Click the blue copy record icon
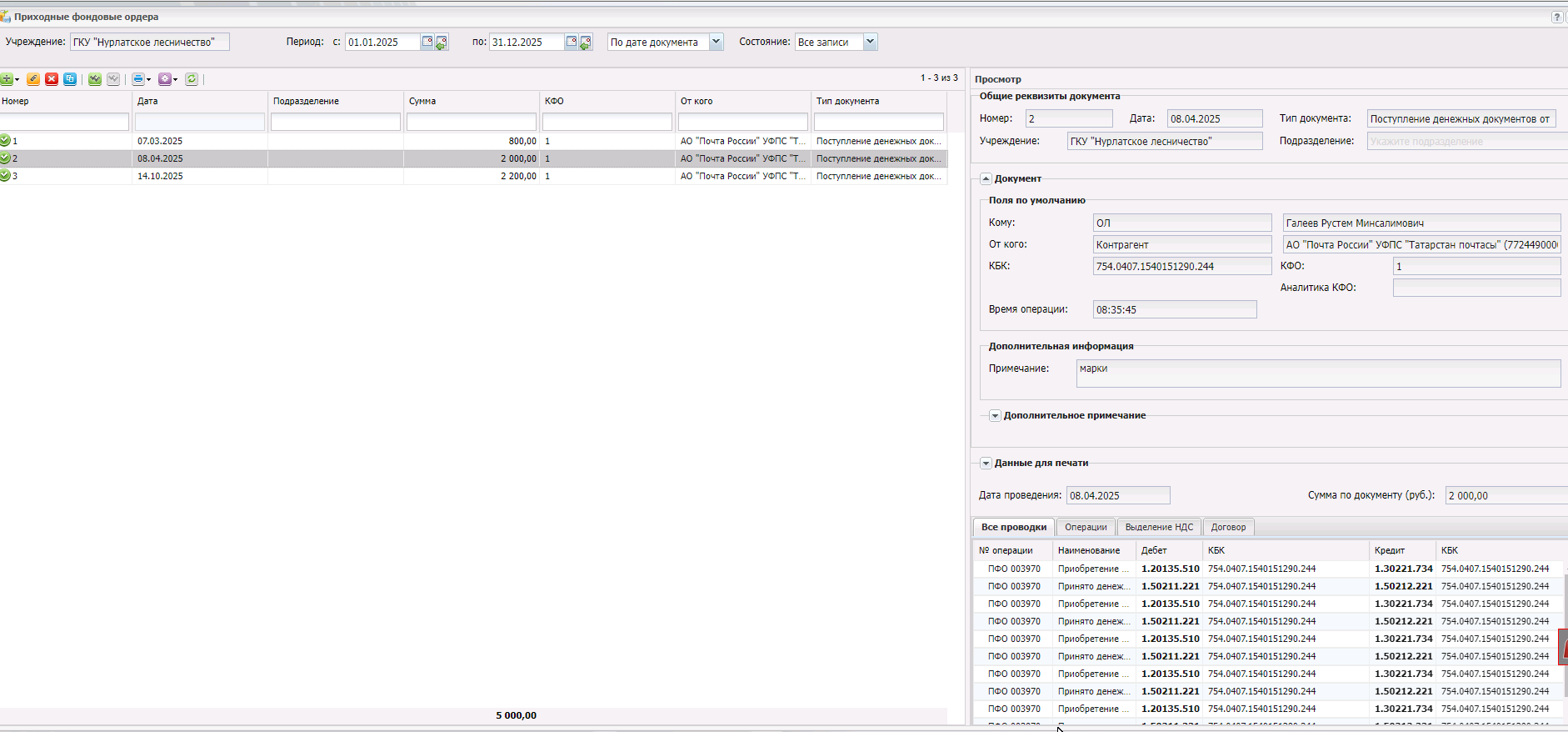The width and height of the screenshot is (1568, 732). [70, 79]
